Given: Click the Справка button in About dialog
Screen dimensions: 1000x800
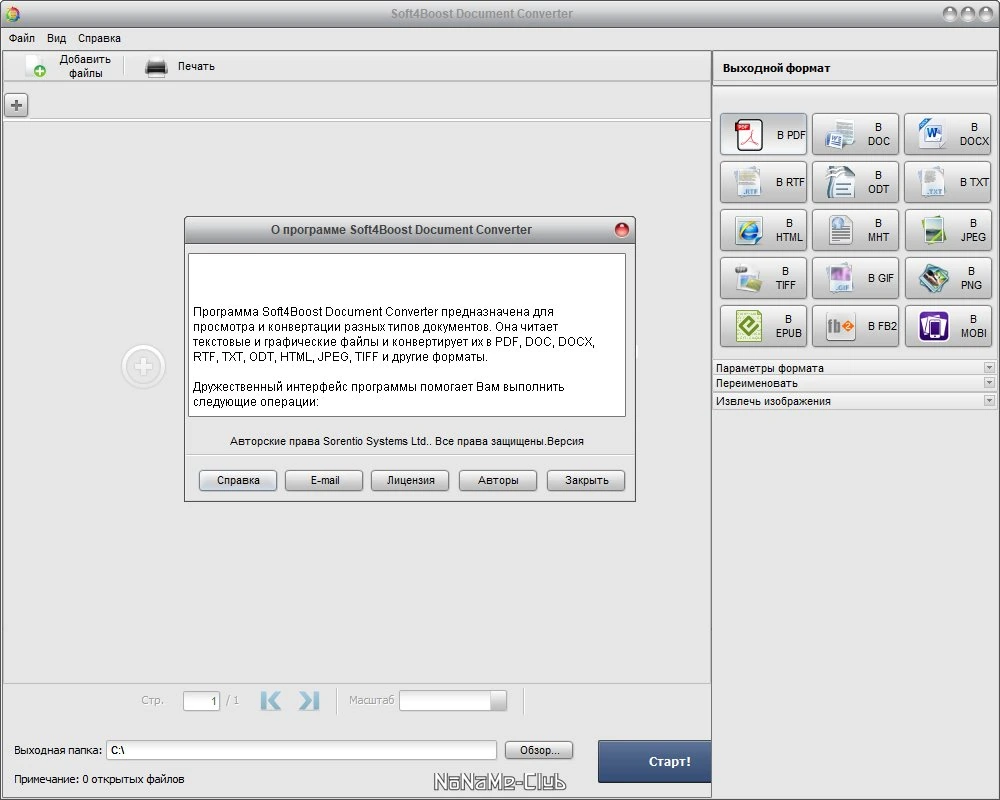Looking at the screenshot, I should point(238,480).
